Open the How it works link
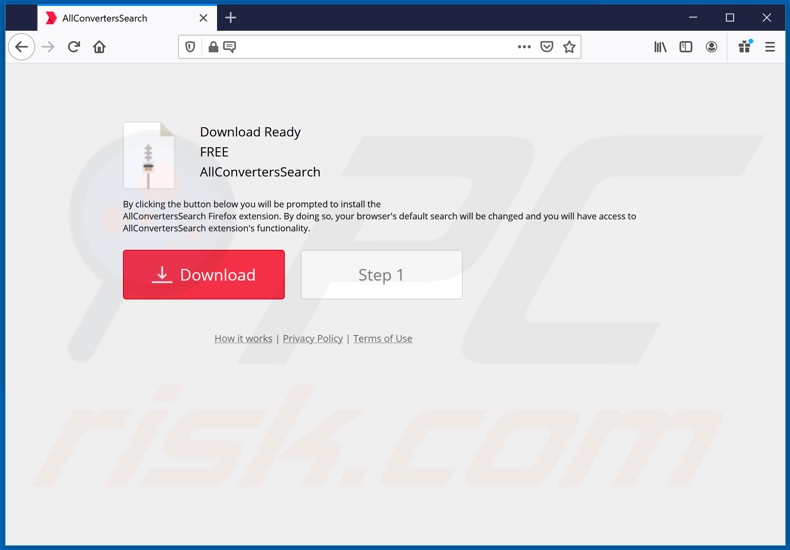 coord(243,338)
